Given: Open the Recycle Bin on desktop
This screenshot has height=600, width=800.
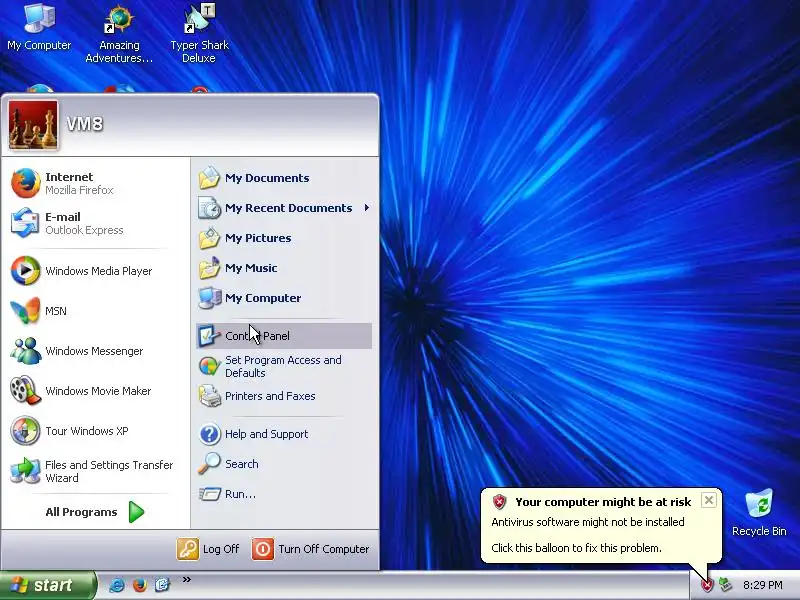Looking at the screenshot, I should 759,512.
